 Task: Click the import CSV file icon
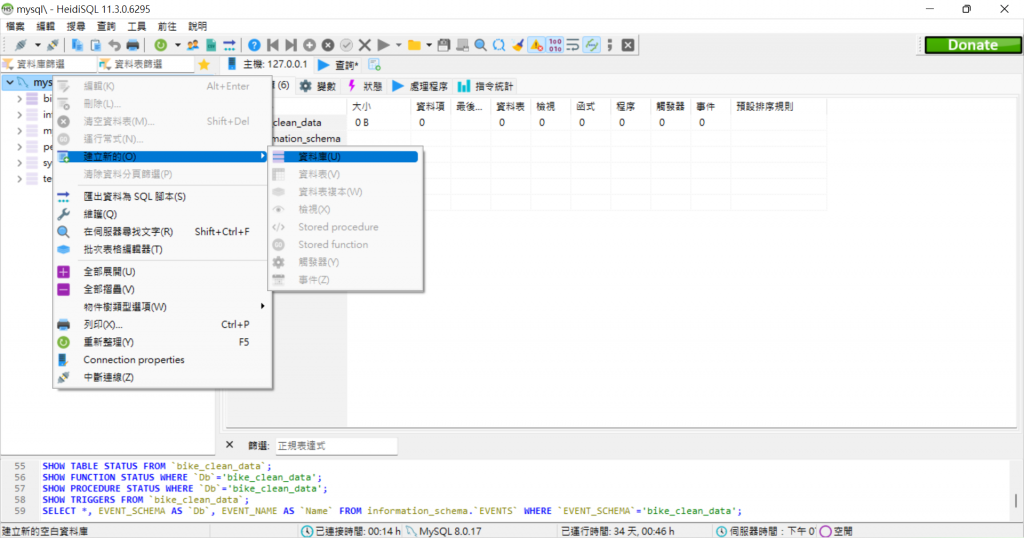pyautogui.click(x=211, y=45)
